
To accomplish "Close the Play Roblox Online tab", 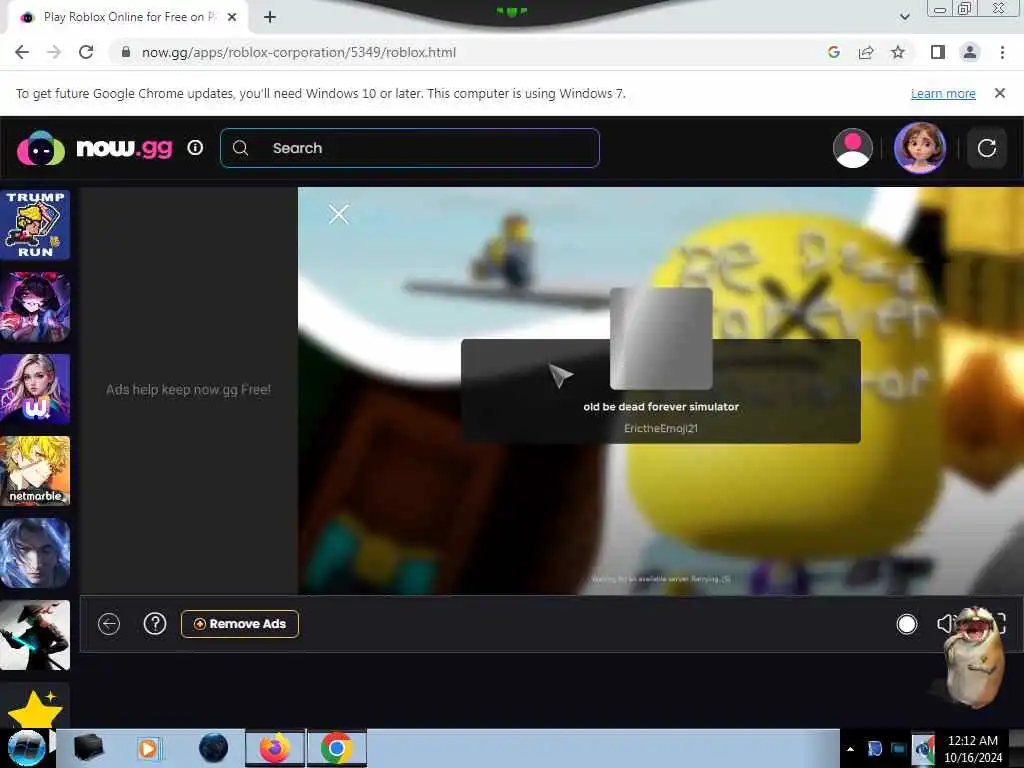I will click(x=232, y=17).
